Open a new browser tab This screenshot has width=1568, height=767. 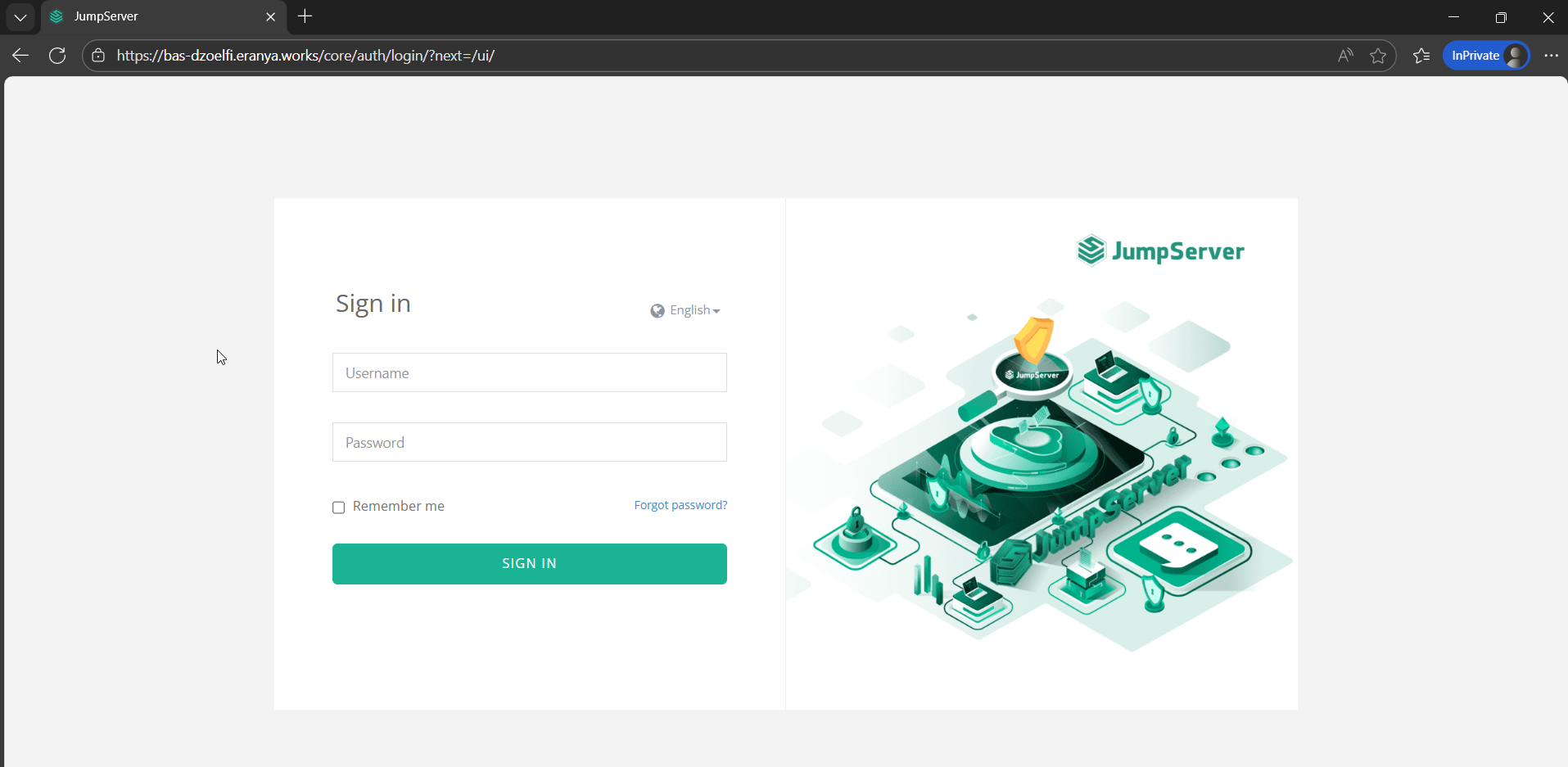pyautogui.click(x=305, y=16)
